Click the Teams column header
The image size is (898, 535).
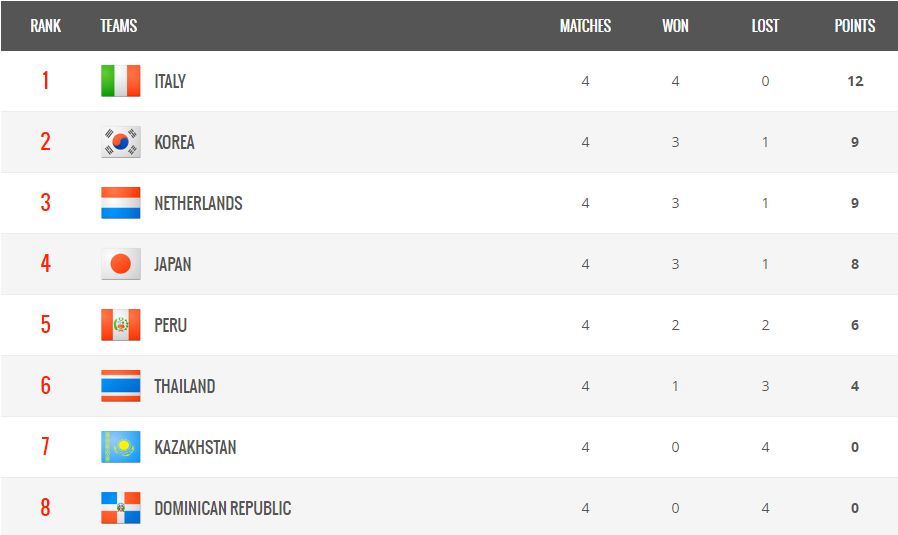119,26
